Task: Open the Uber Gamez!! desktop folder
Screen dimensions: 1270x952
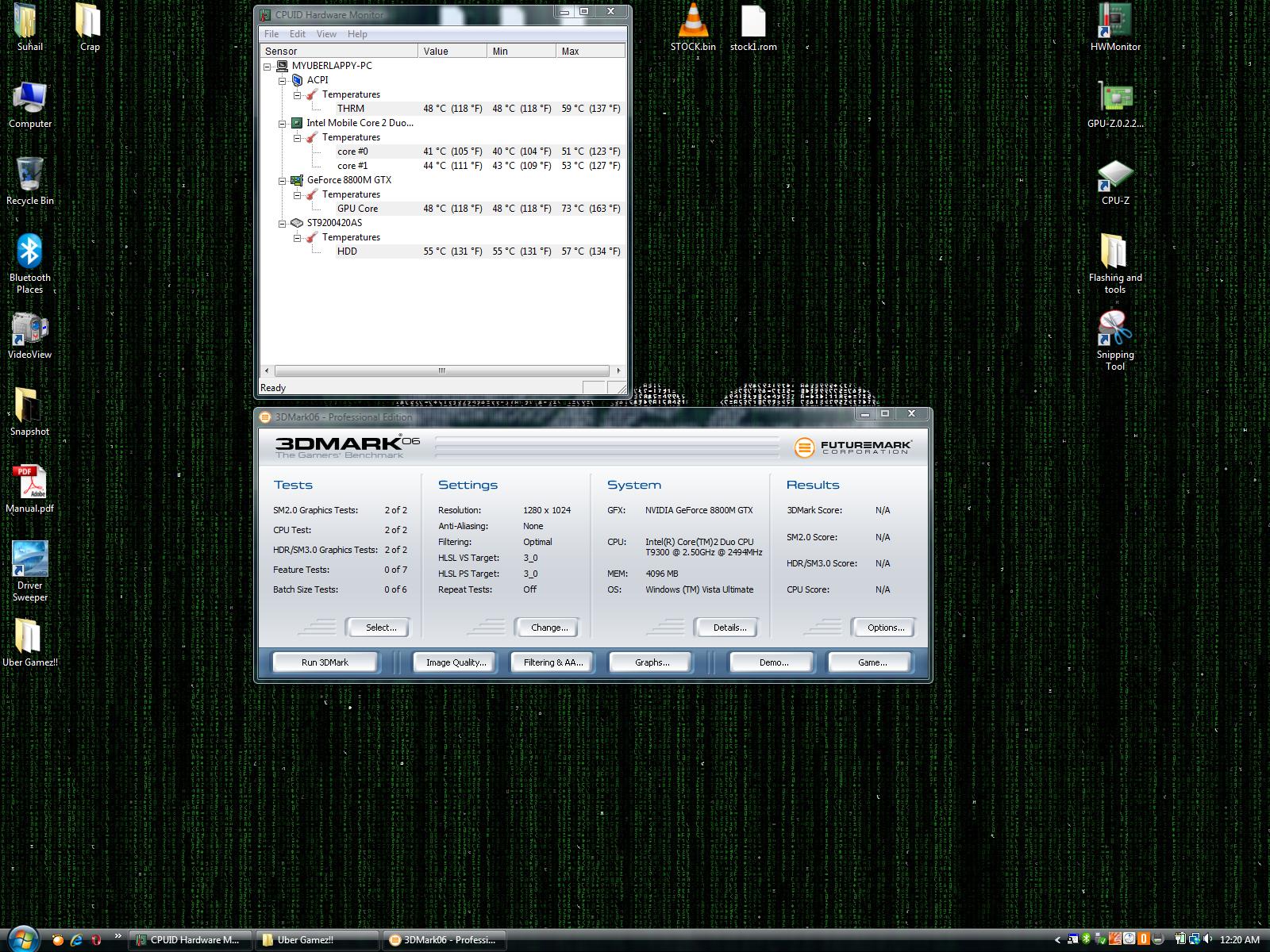Action: click(30, 643)
